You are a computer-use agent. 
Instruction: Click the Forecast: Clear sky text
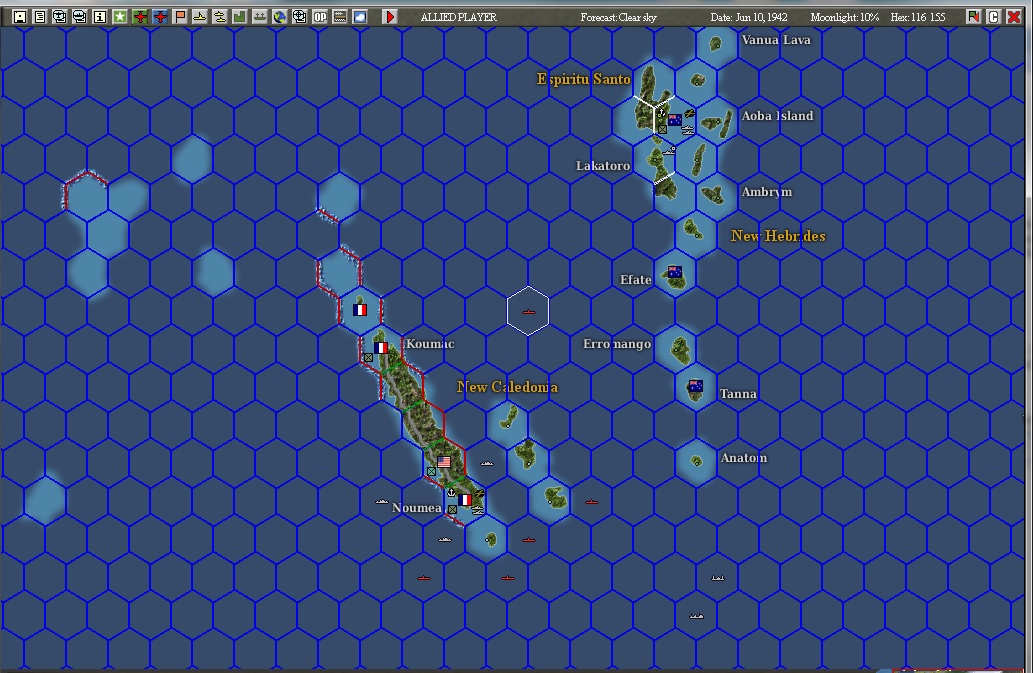[x=619, y=17]
